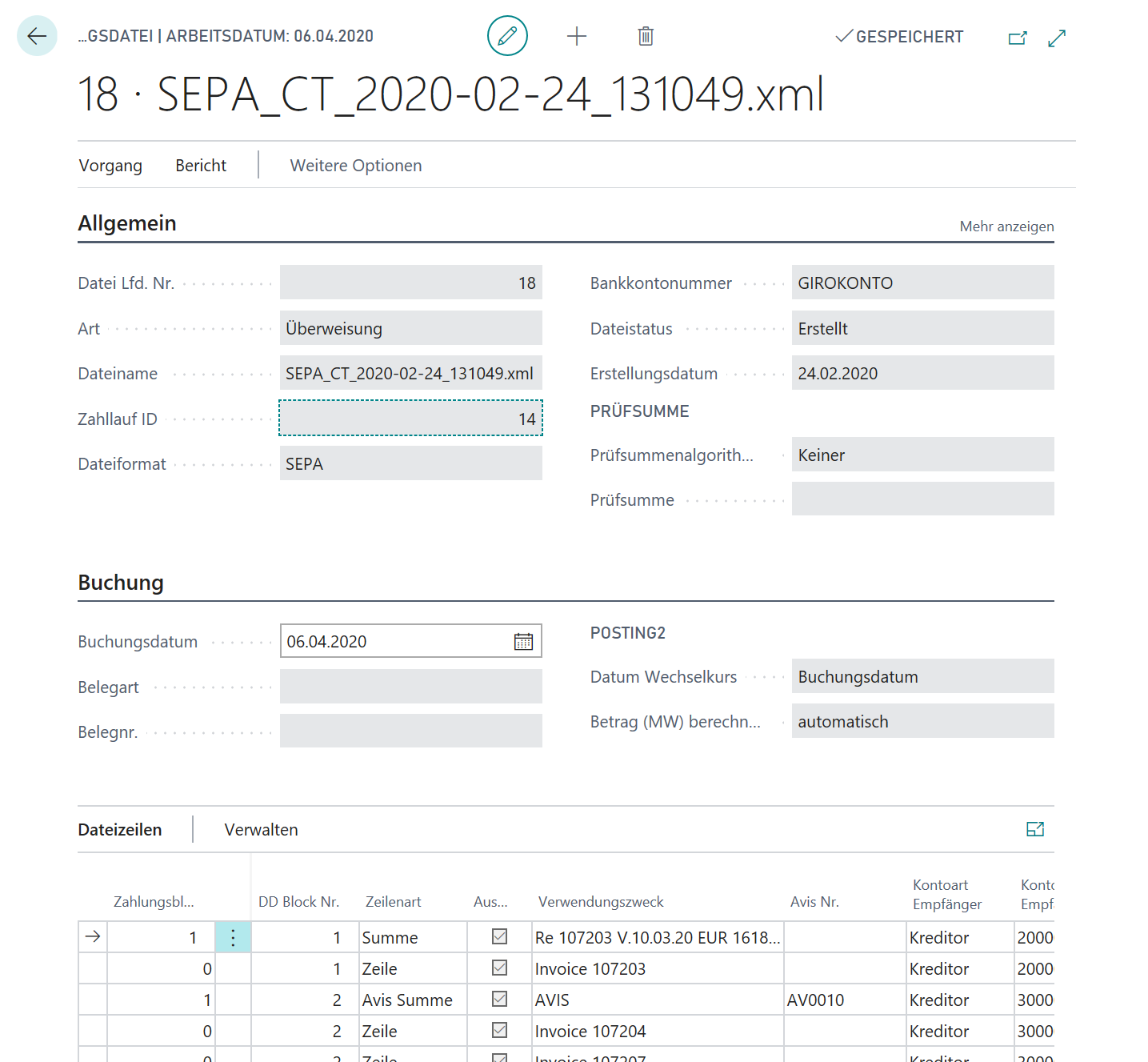Show more fields via Mehr anzeigen

point(1006,226)
